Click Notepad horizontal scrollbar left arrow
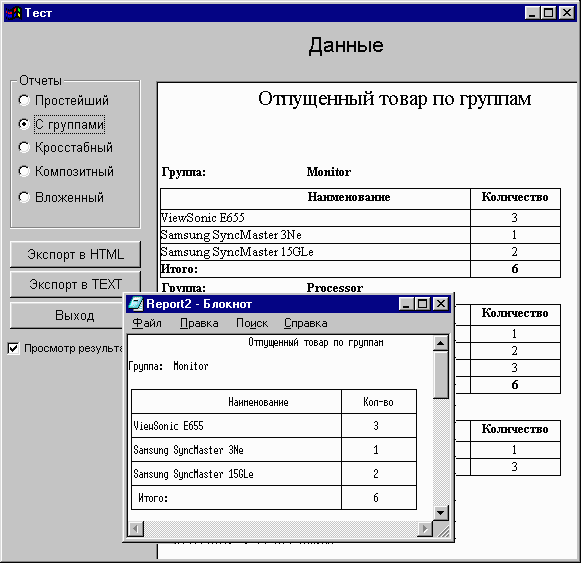The image size is (581, 563). coord(136,529)
